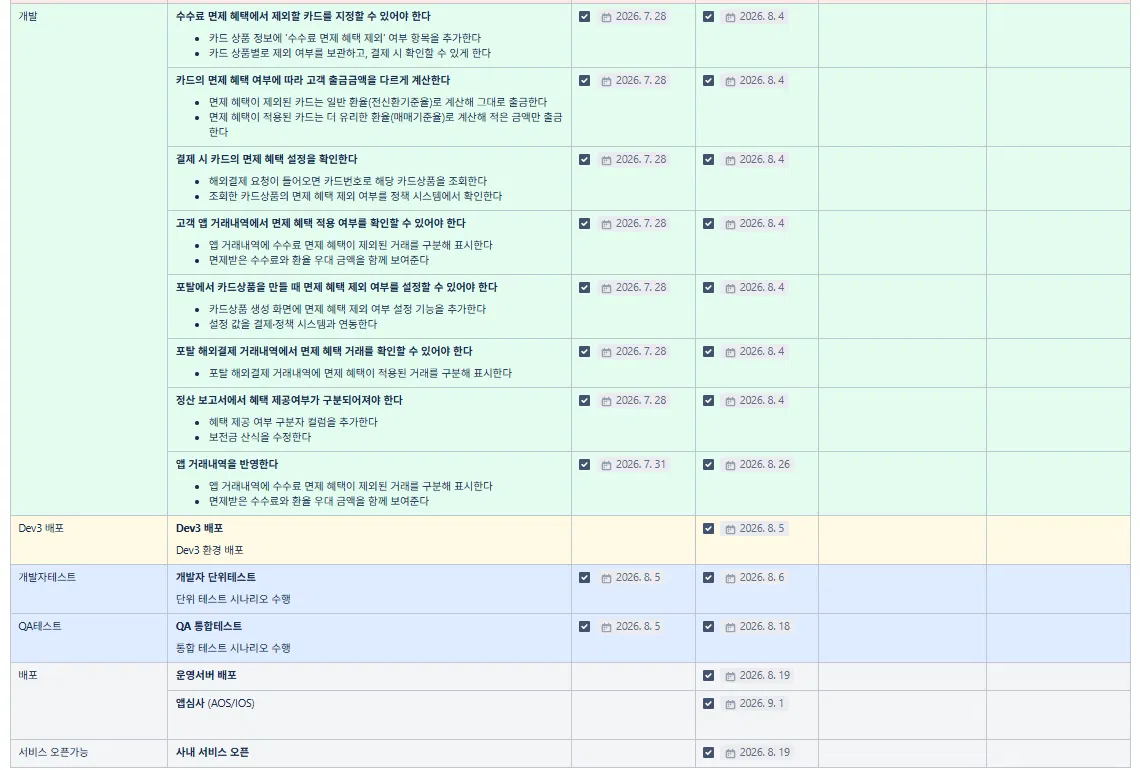The height and width of the screenshot is (770, 1140).
Task: Click the '앱심사 (AOS/IOS)' title
Action: point(215,703)
